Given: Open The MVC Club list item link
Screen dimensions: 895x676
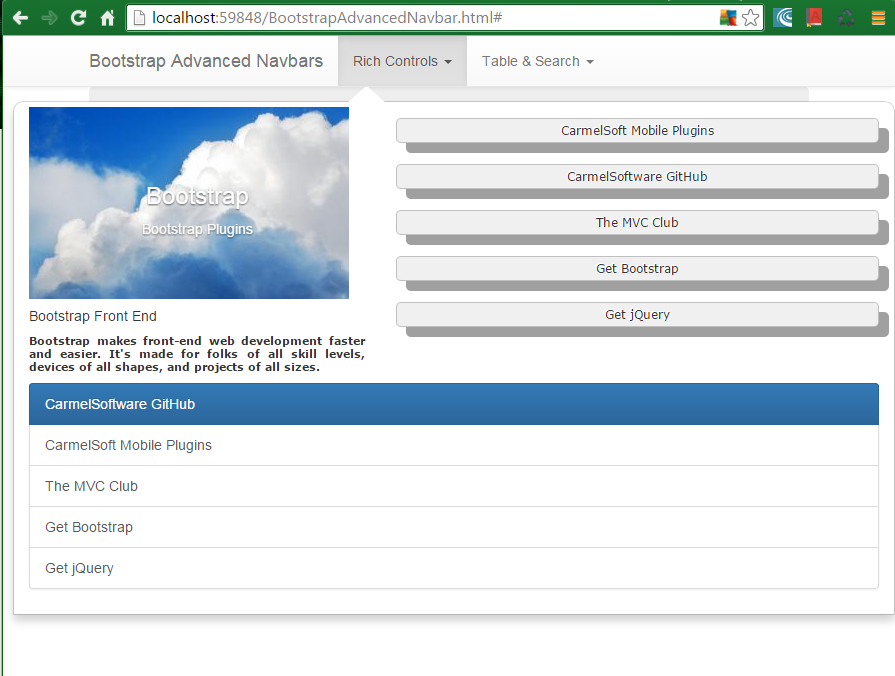Looking at the screenshot, I should click(x=91, y=486).
